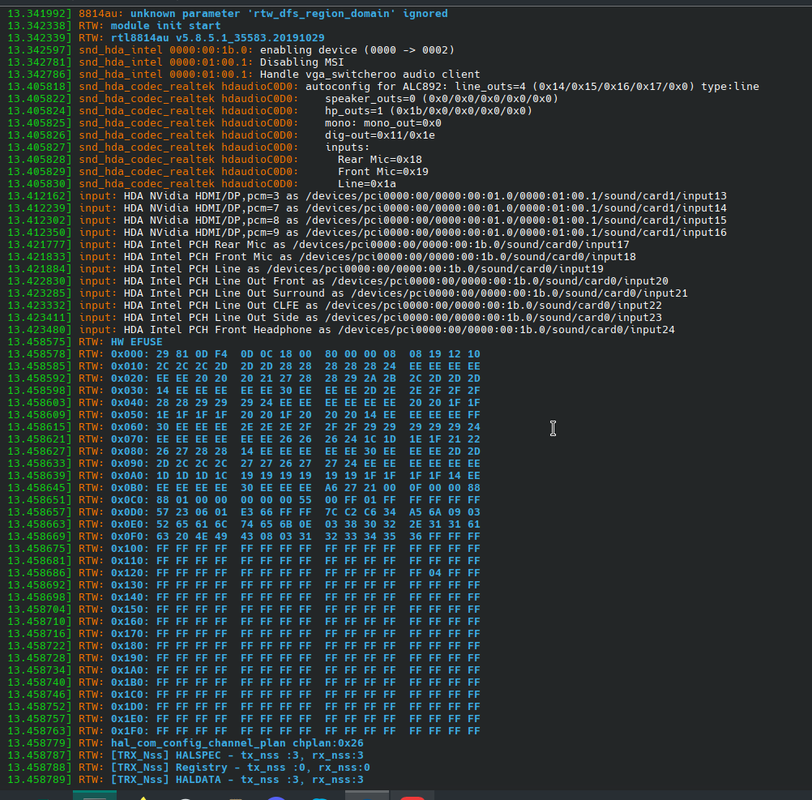812x800 pixels.
Task: Click the '04' byte in row 0x120
Action: point(435,573)
